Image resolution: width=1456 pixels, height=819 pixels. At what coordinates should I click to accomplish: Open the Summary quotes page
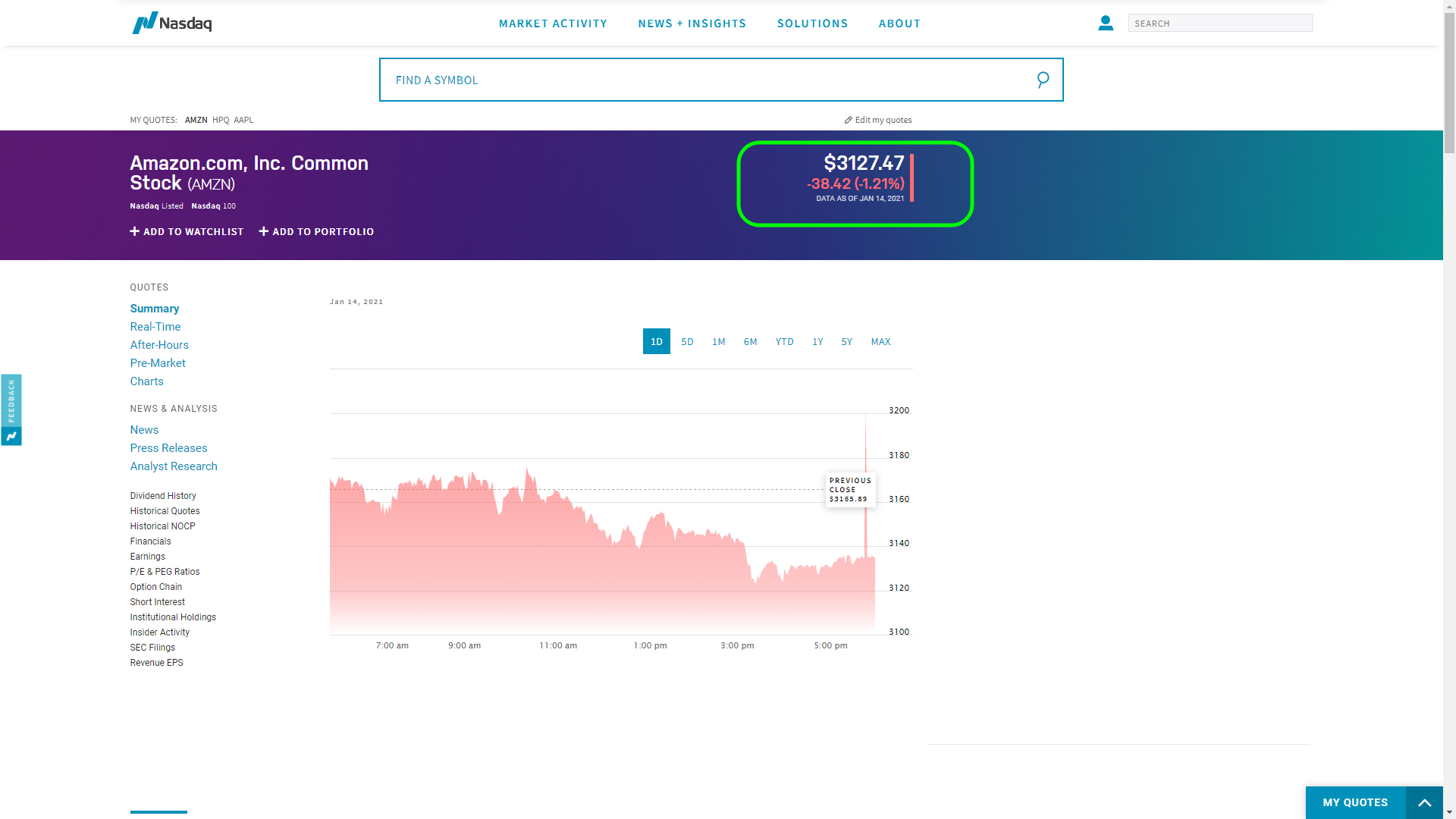click(155, 309)
